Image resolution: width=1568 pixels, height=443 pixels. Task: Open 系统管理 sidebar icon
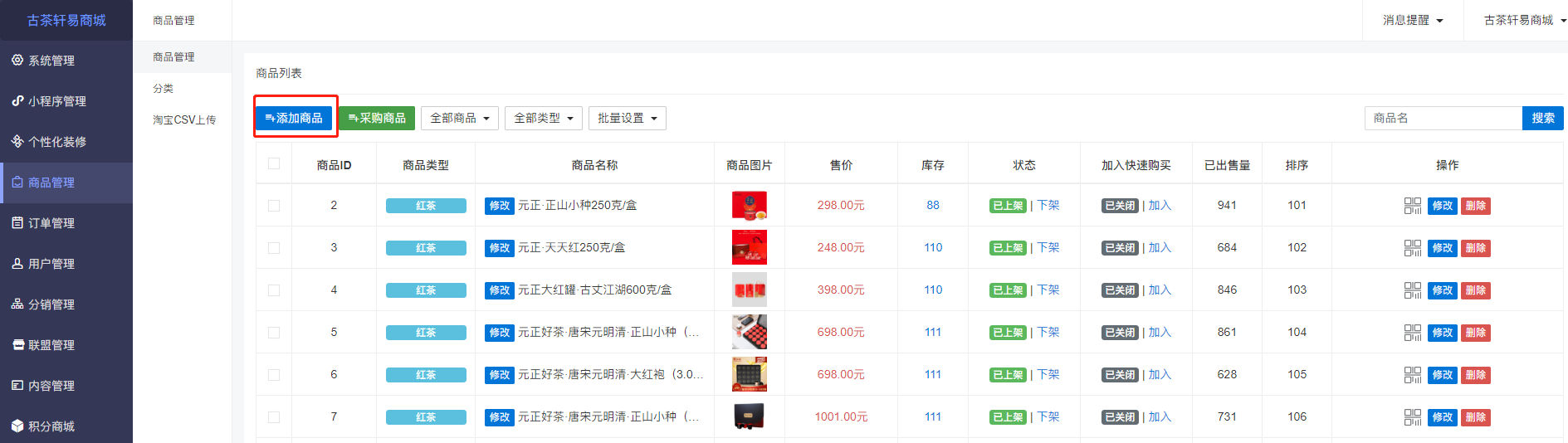tap(17, 60)
